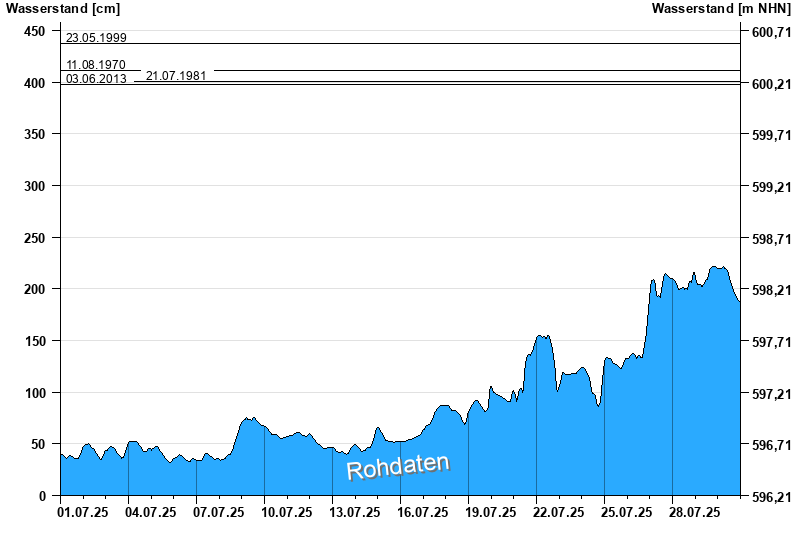Click the 28.07.25 date tick label
This screenshot has width=800, height=550.
(x=695, y=512)
